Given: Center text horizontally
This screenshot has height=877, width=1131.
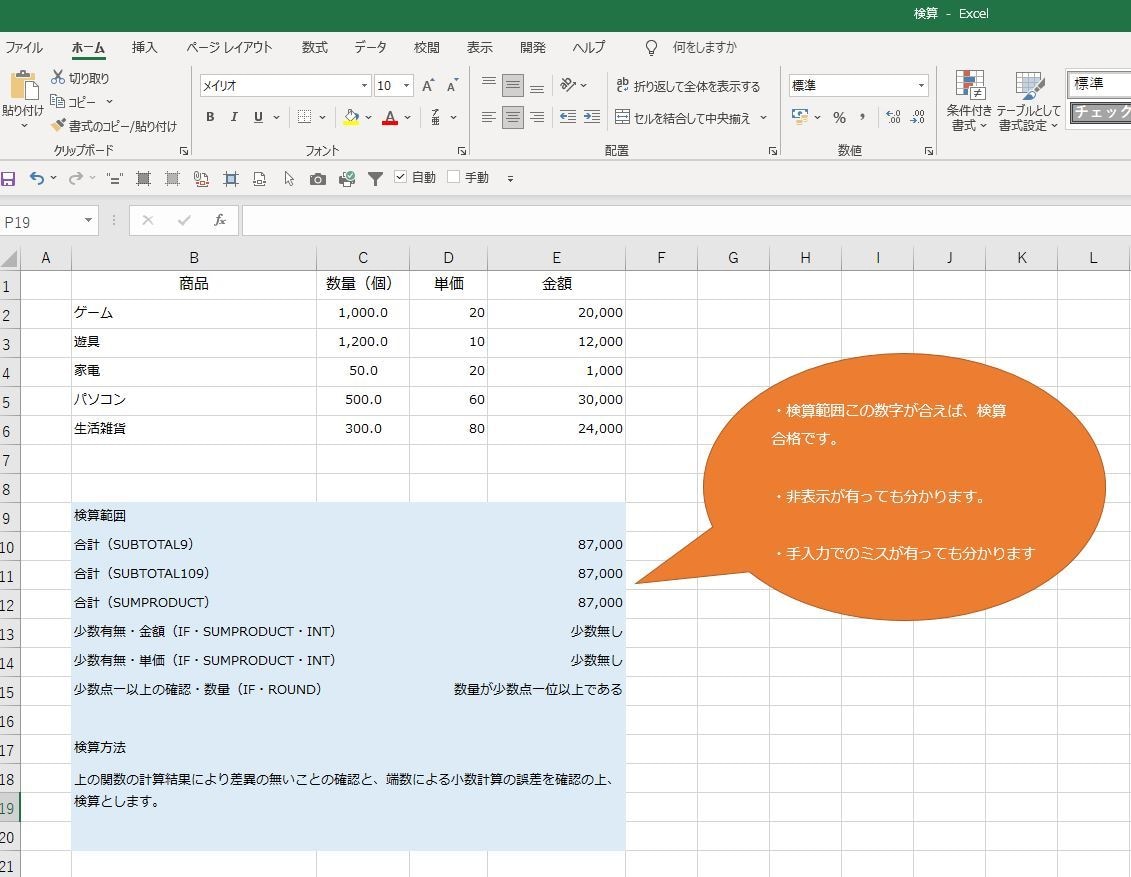Looking at the screenshot, I should click(513, 117).
